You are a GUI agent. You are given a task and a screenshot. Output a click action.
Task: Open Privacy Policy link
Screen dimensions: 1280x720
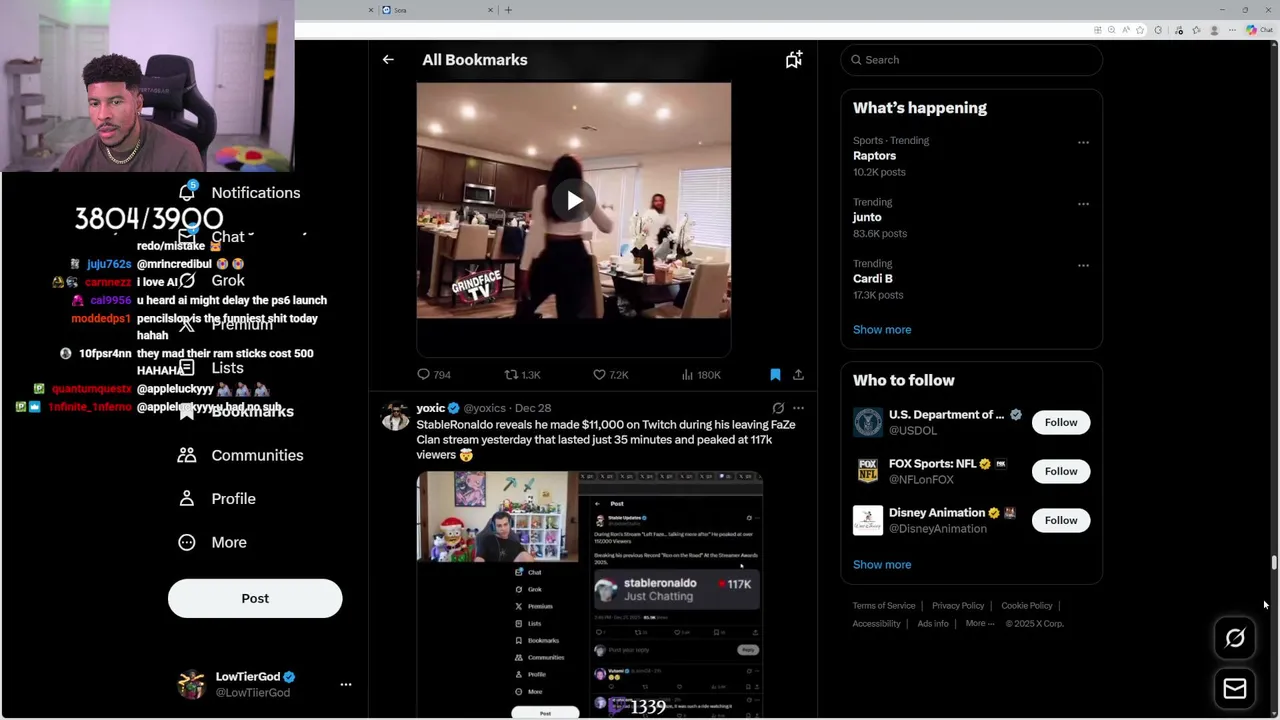click(x=958, y=606)
